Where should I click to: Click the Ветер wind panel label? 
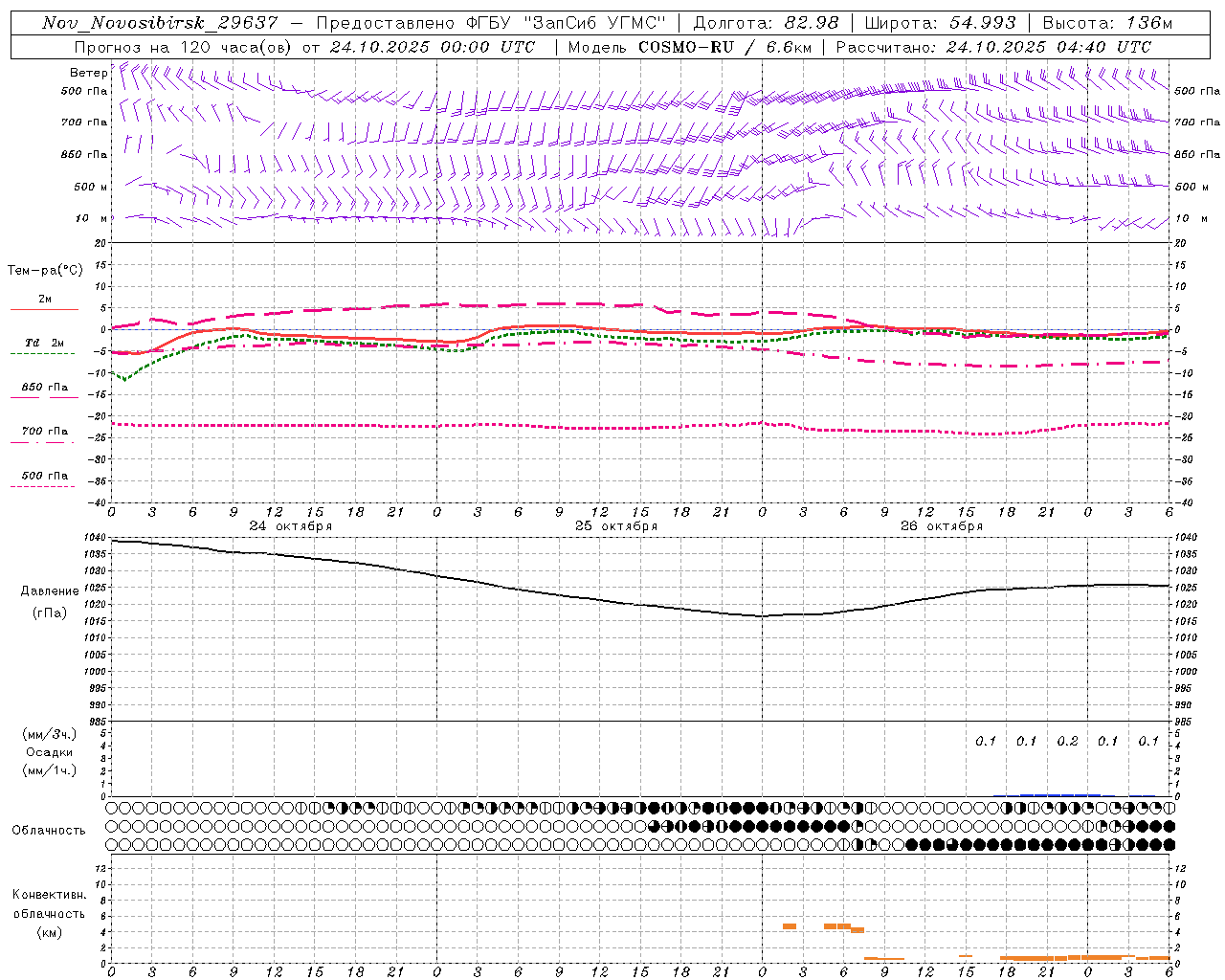point(89,73)
